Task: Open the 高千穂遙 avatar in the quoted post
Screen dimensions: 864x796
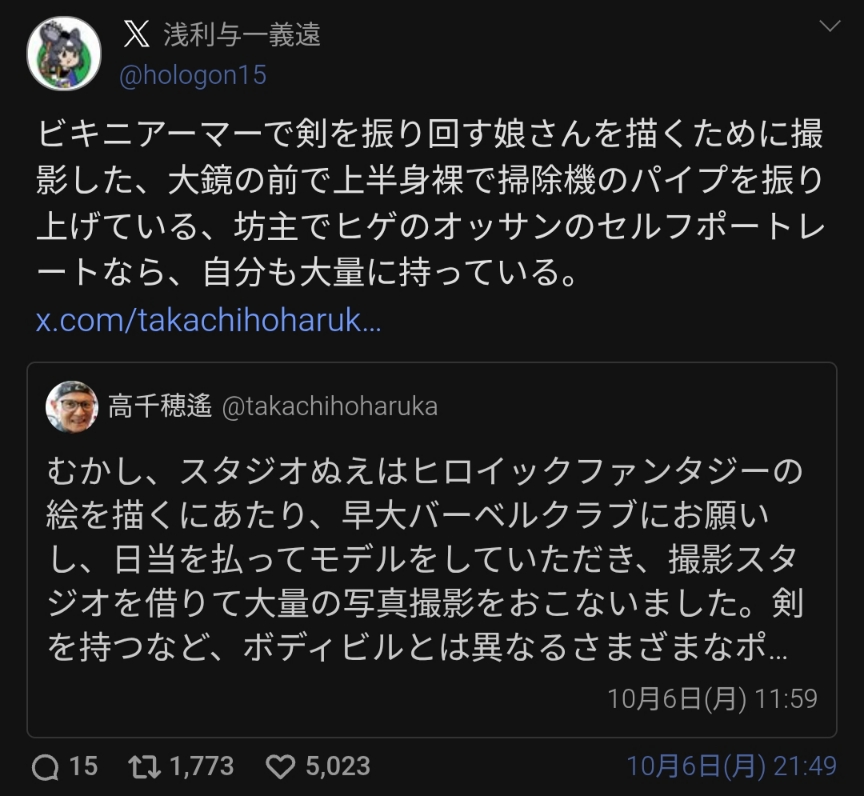Action: click(x=72, y=407)
